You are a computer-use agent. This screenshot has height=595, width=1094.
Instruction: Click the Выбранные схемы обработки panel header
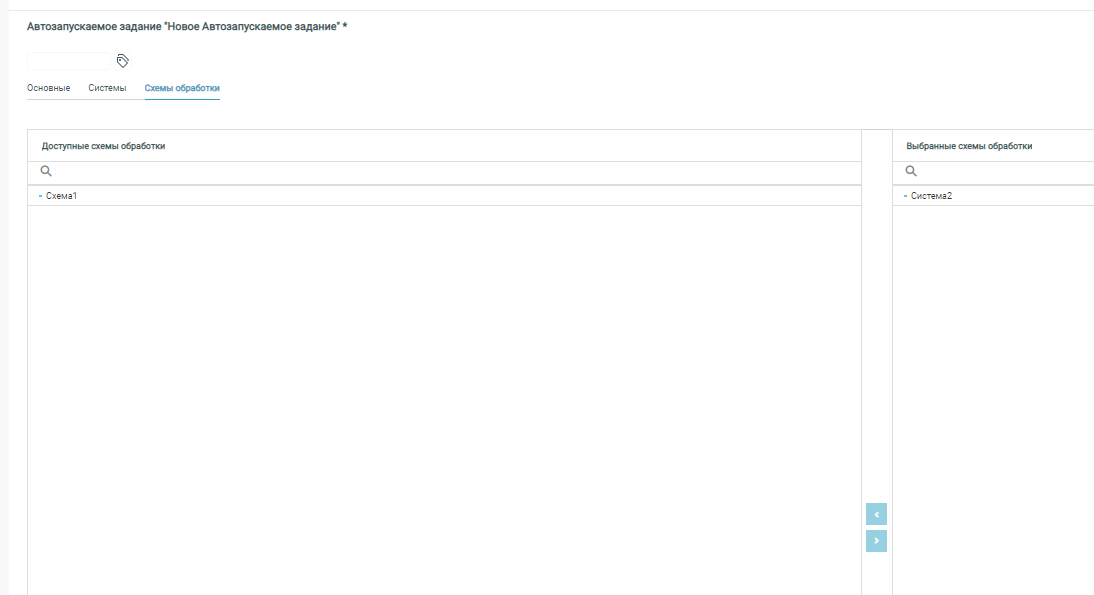point(969,146)
